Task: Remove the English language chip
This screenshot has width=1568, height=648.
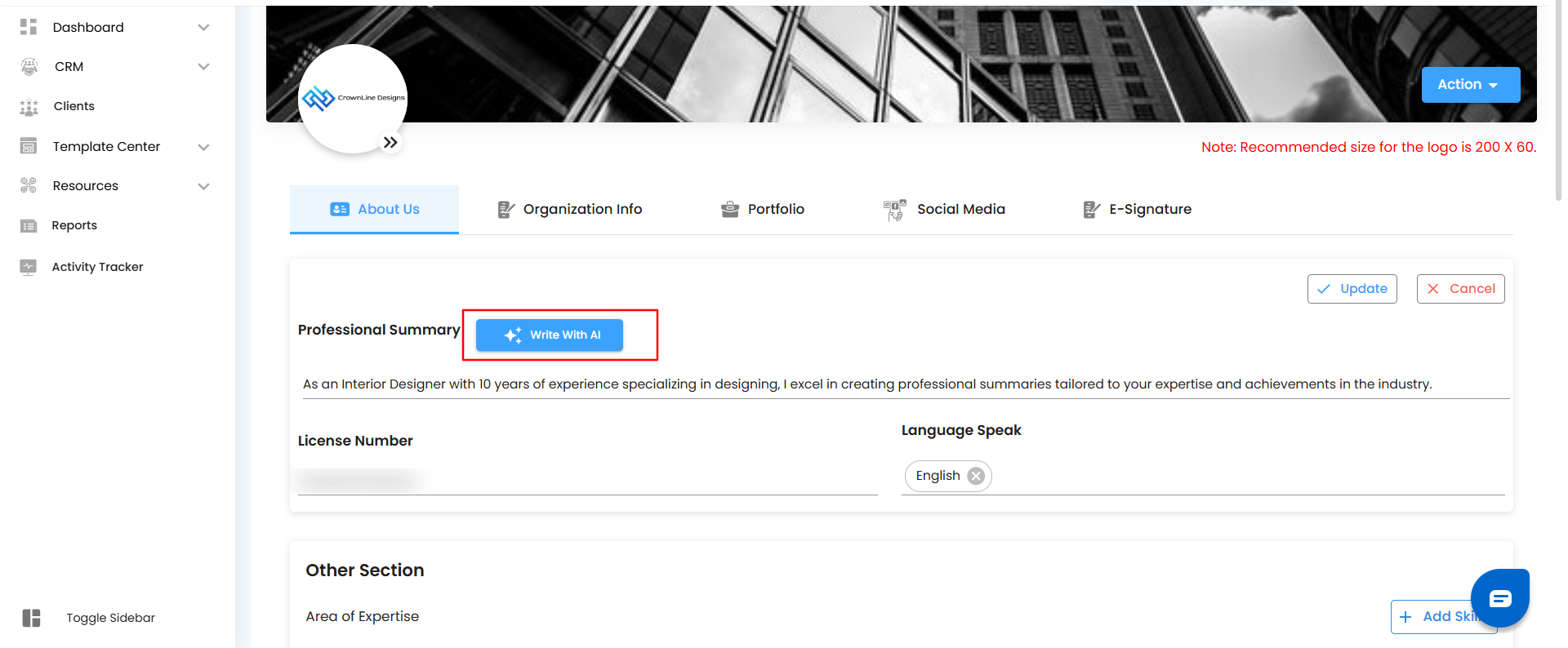Action: point(976,476)
